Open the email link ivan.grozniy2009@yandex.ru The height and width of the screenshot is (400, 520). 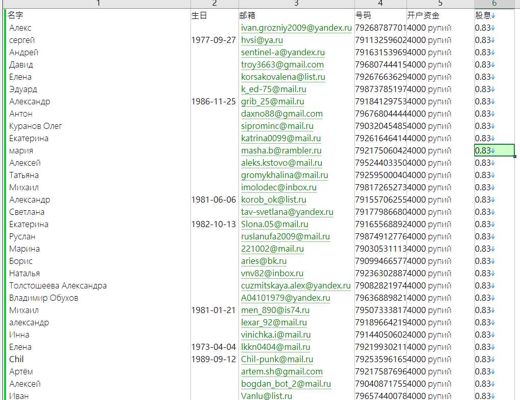[296, 28]
